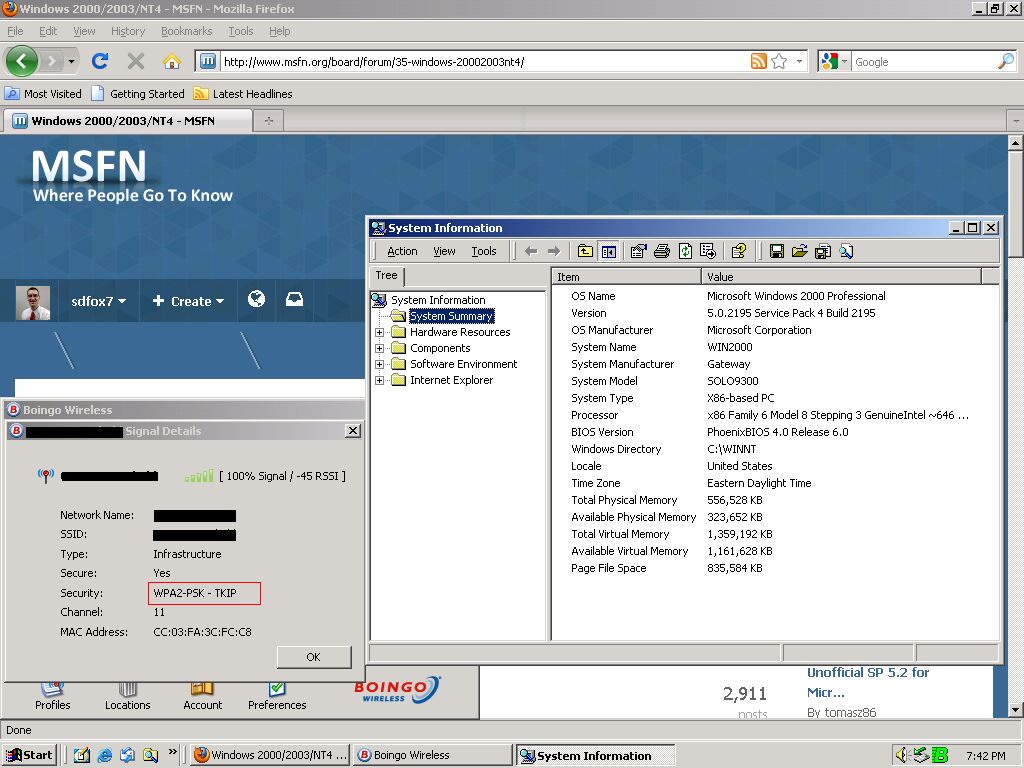The height and width of the screenshot is (768, 1024).
Task: Click inside the browser address bar
Action: click(x=450, y=60)
